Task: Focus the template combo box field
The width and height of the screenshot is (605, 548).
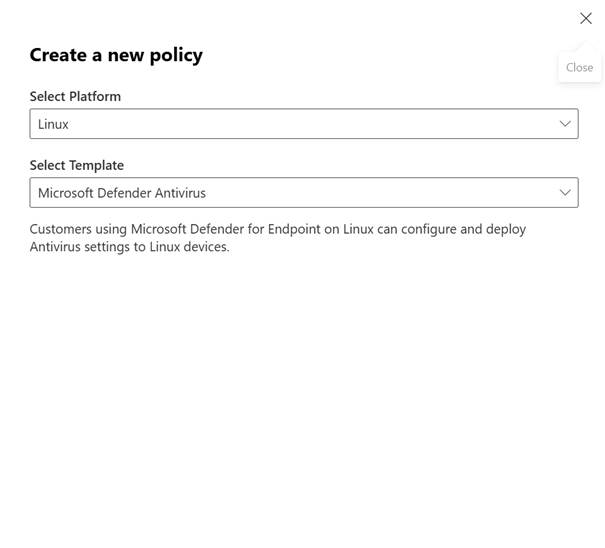Action: (x=304, y=193)
